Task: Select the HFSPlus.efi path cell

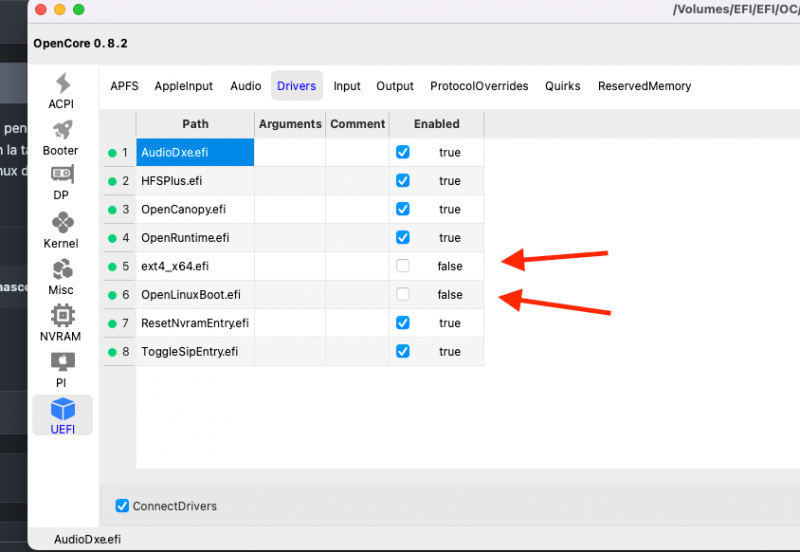Action: click(x=195, y=181)
